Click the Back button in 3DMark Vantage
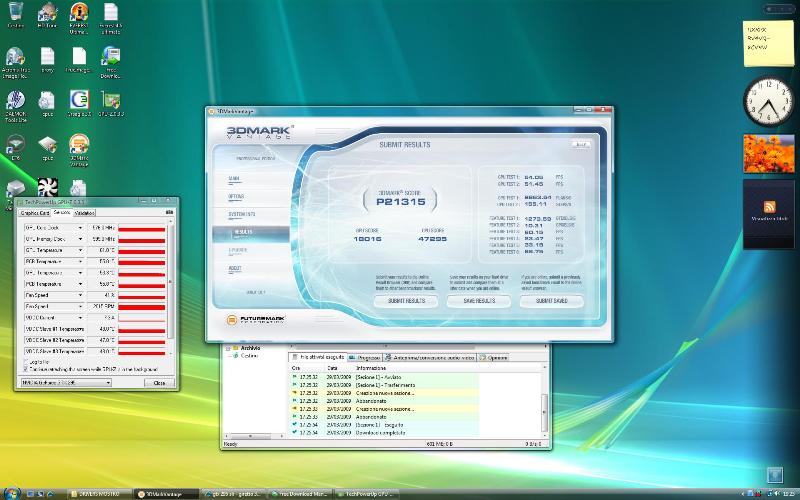This screenshot has width=800, height=500. [x=580, y=144]
